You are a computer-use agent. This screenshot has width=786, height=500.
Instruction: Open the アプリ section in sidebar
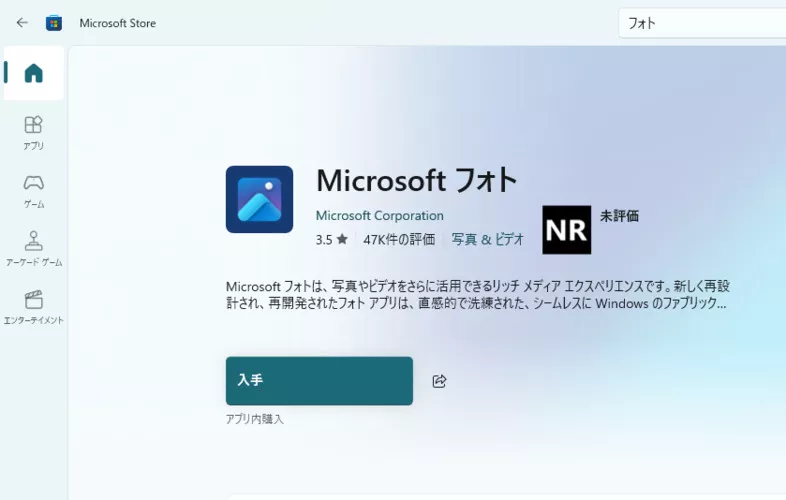tap(34, 133)
